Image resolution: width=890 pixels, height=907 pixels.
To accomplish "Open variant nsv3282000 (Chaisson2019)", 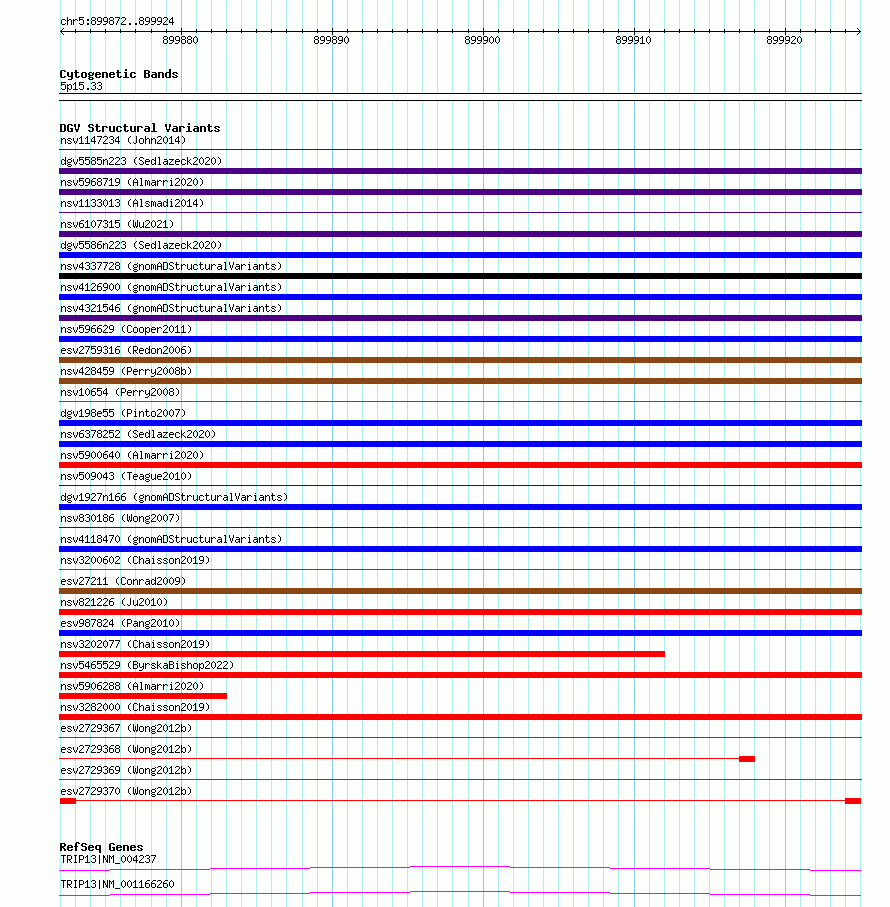I will (135, 707).
